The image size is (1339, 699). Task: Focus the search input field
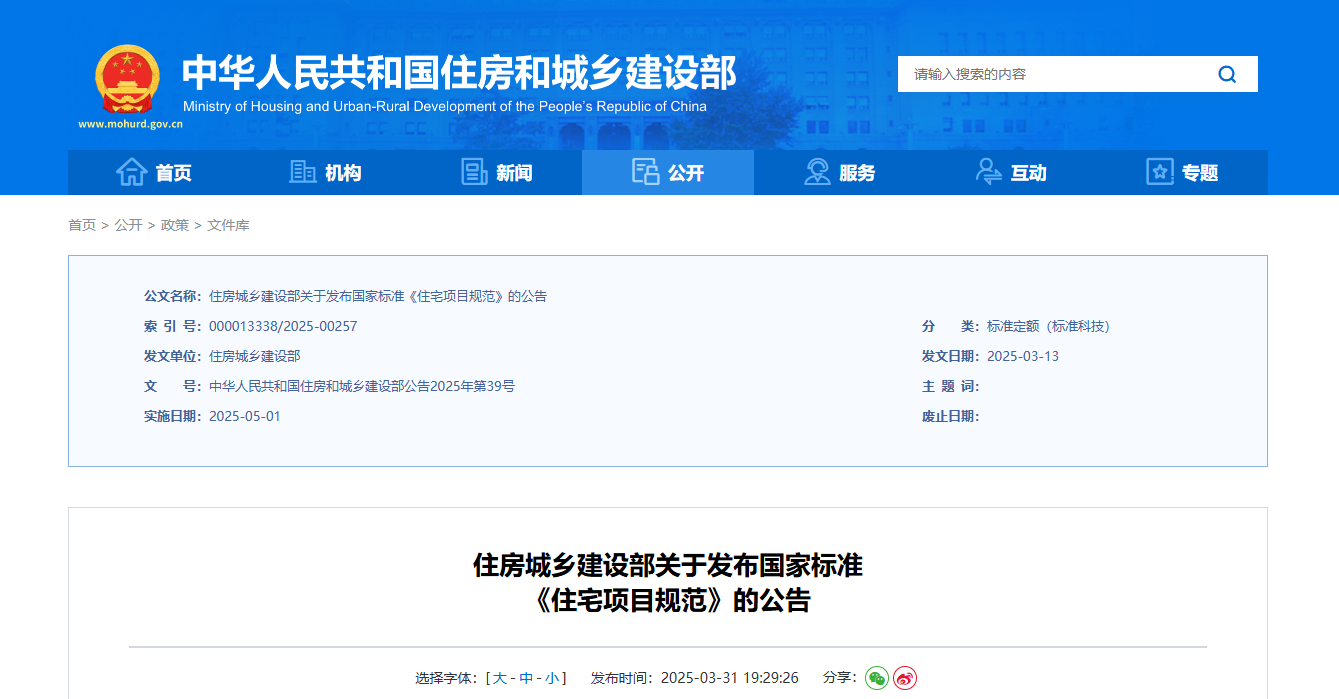[1050, 74]
